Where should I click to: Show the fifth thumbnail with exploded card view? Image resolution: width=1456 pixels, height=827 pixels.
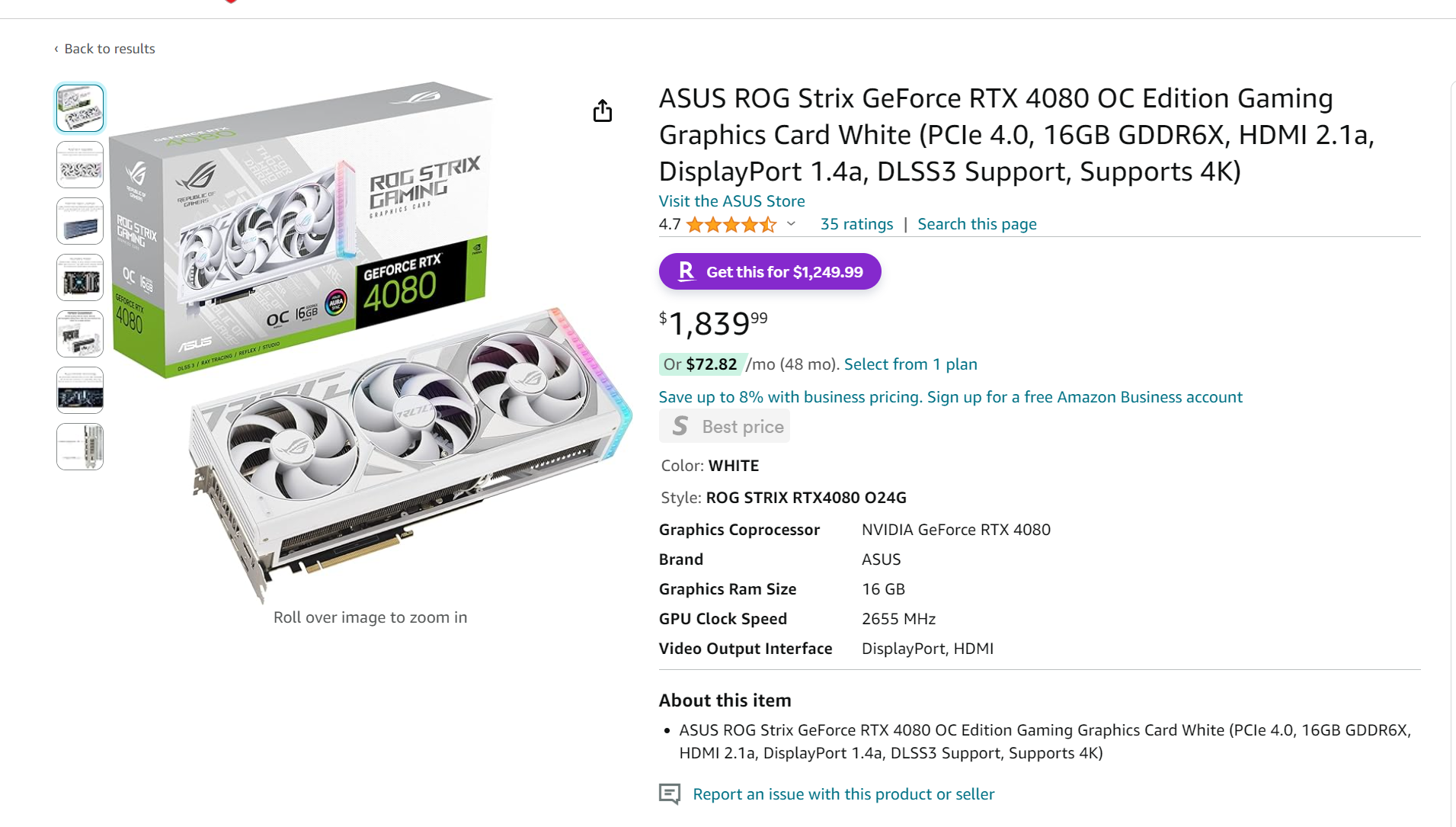pyautogui.click(x=80, y=334)
